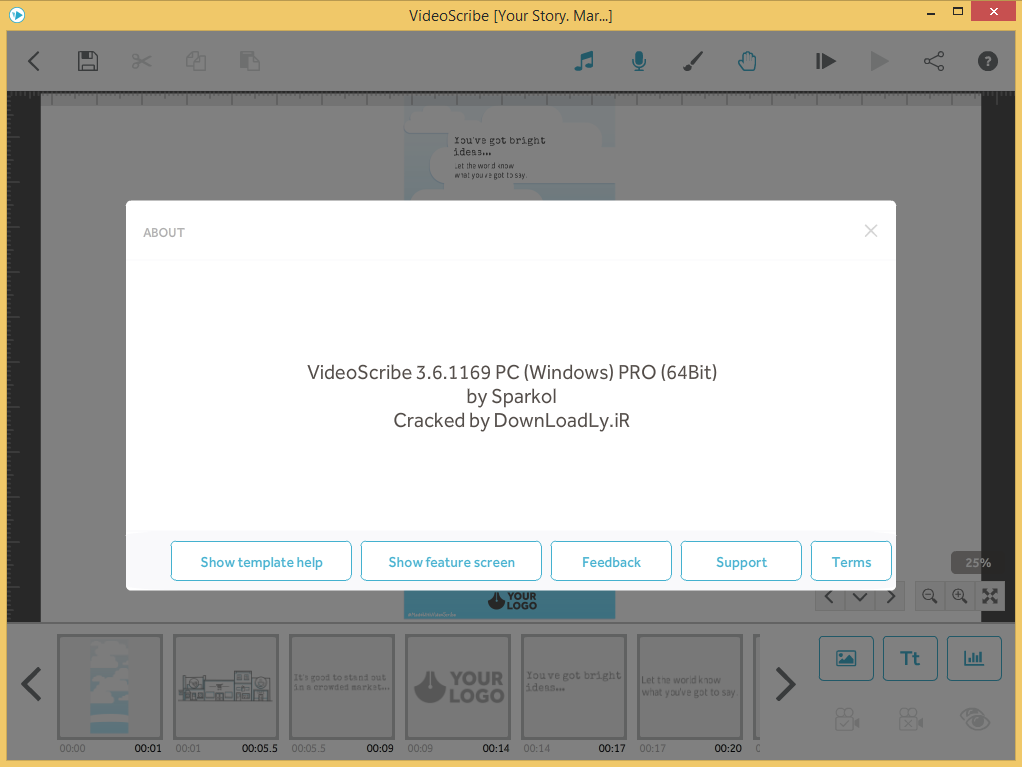Choose the drawing hand icon
This screenshot has width=1022, height=767.
[747, 61]
